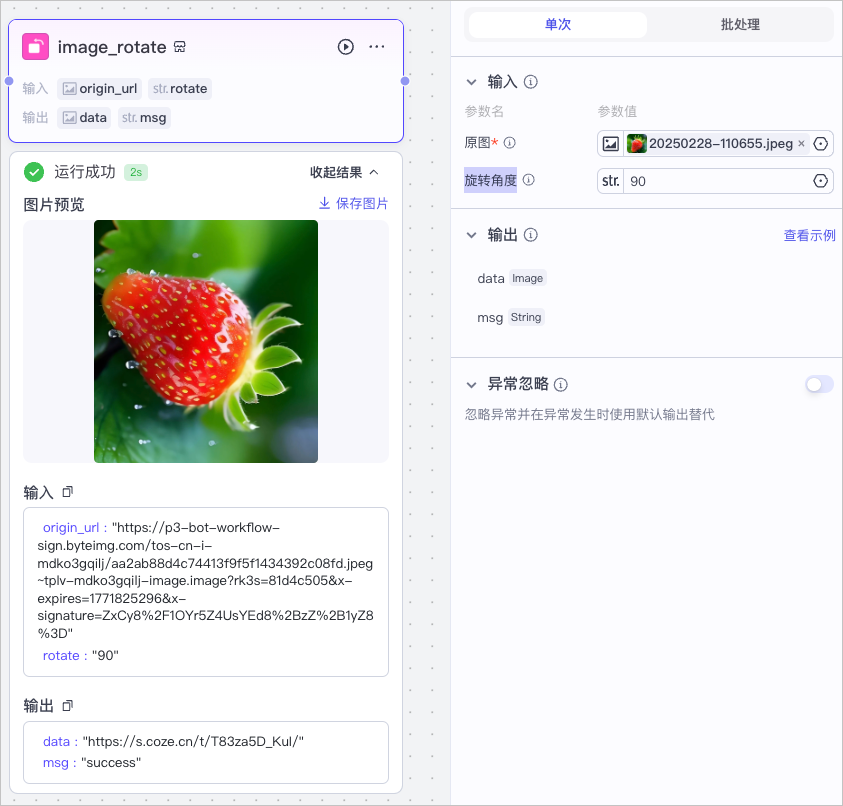Collapse results with 收起结果
Viewport: 843px width, 806px height.
click(344, 173)
